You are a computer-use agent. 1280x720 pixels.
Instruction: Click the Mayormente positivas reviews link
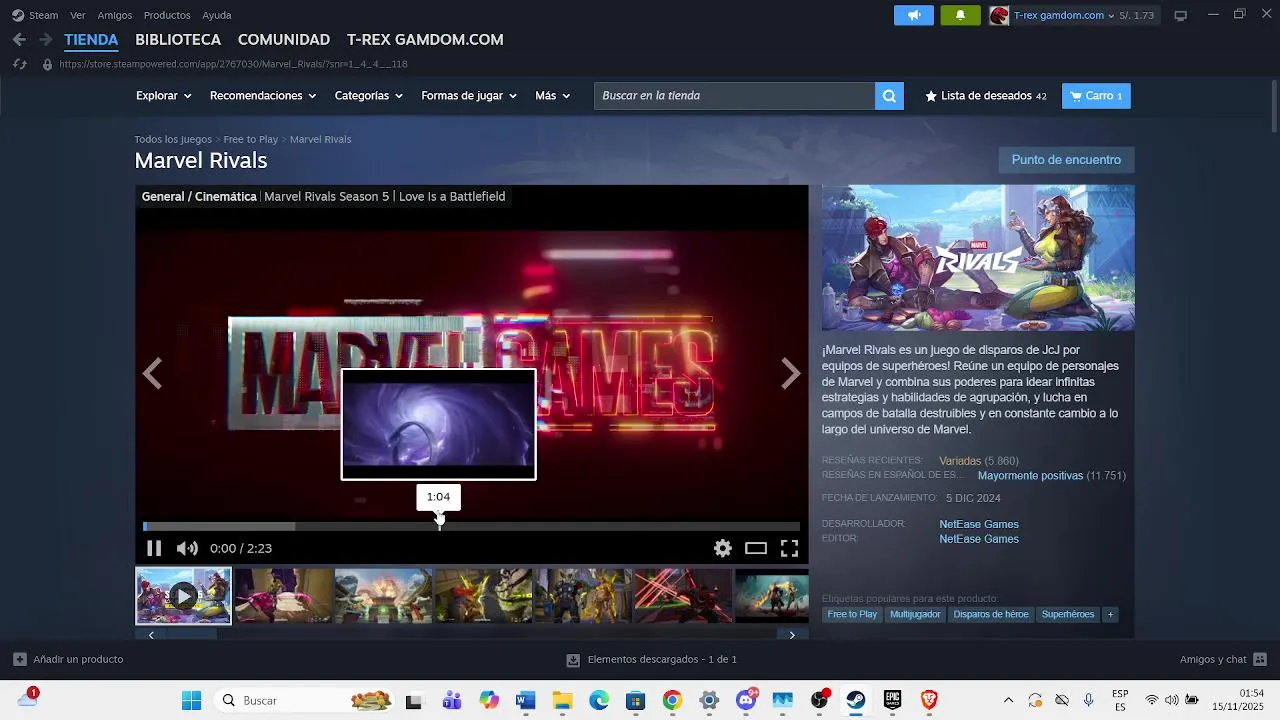coord(1030,476)
